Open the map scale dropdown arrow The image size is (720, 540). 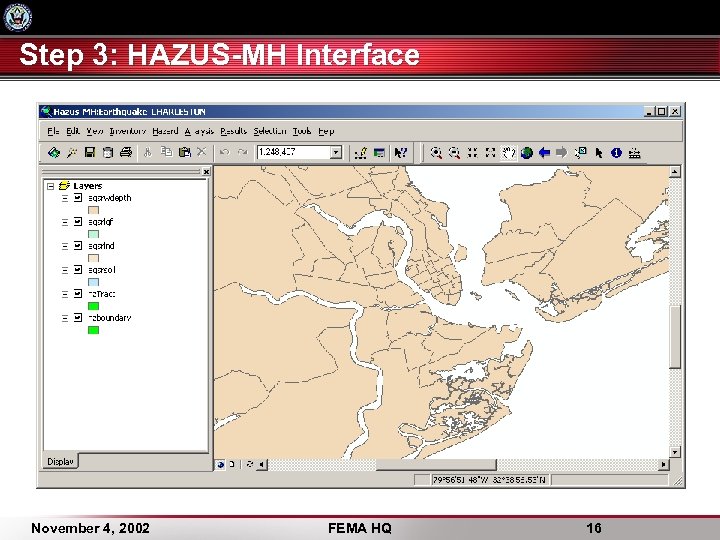pyautogui.click(x=336, y=152)
